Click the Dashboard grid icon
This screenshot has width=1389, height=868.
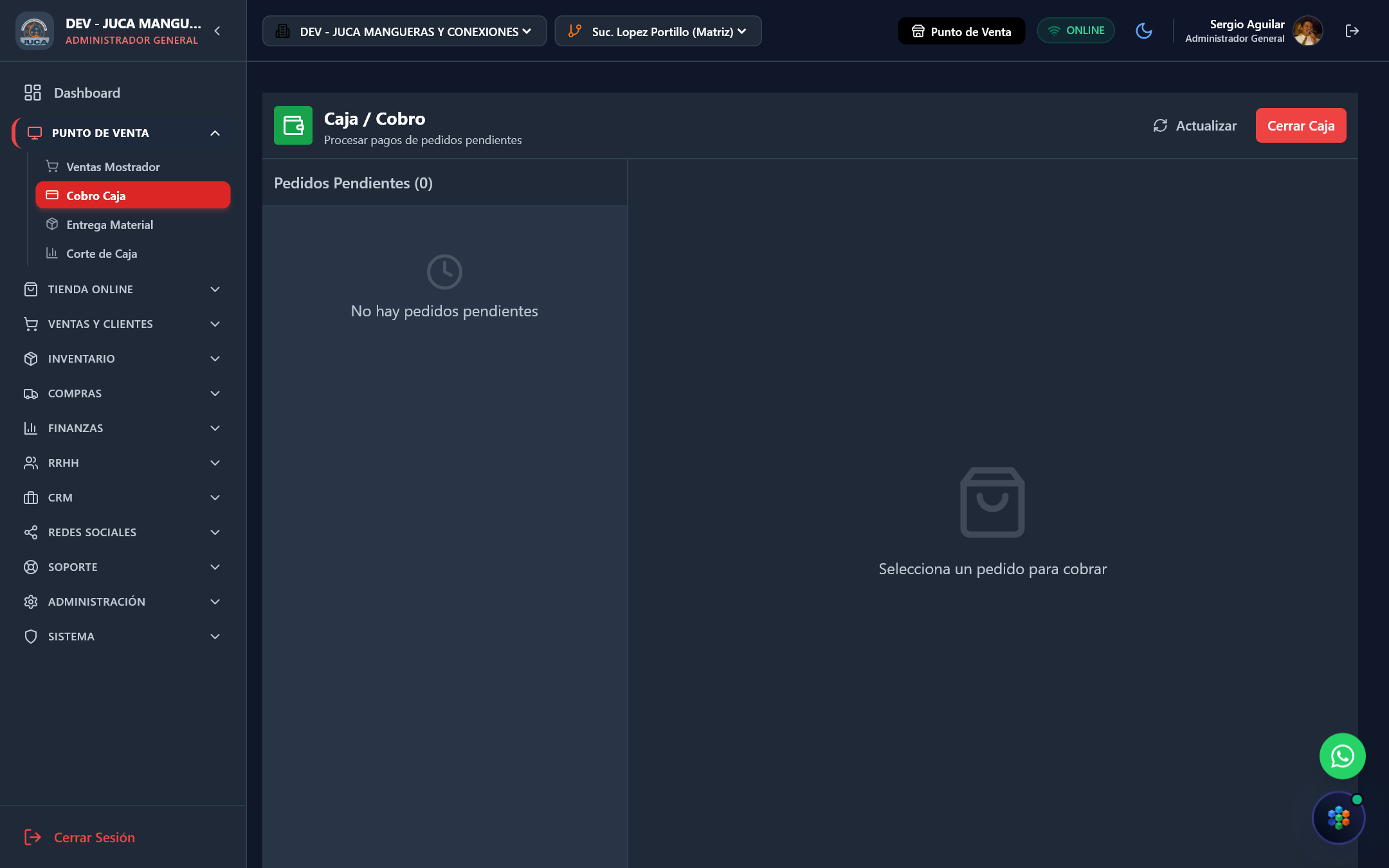coord(32,93)
